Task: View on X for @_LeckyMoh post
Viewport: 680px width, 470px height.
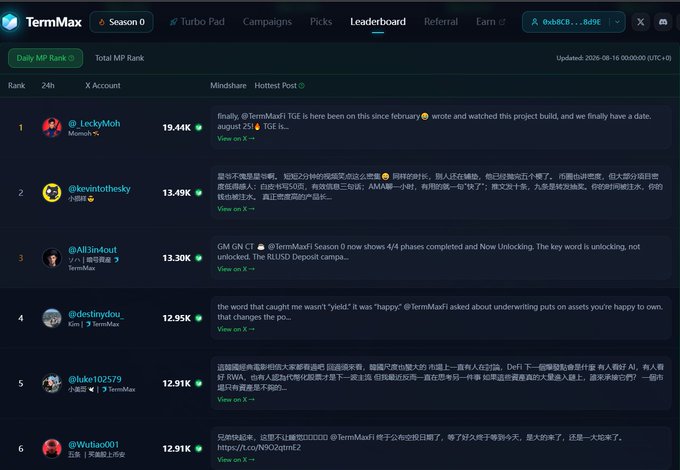Action: click(x=236, y=139)
